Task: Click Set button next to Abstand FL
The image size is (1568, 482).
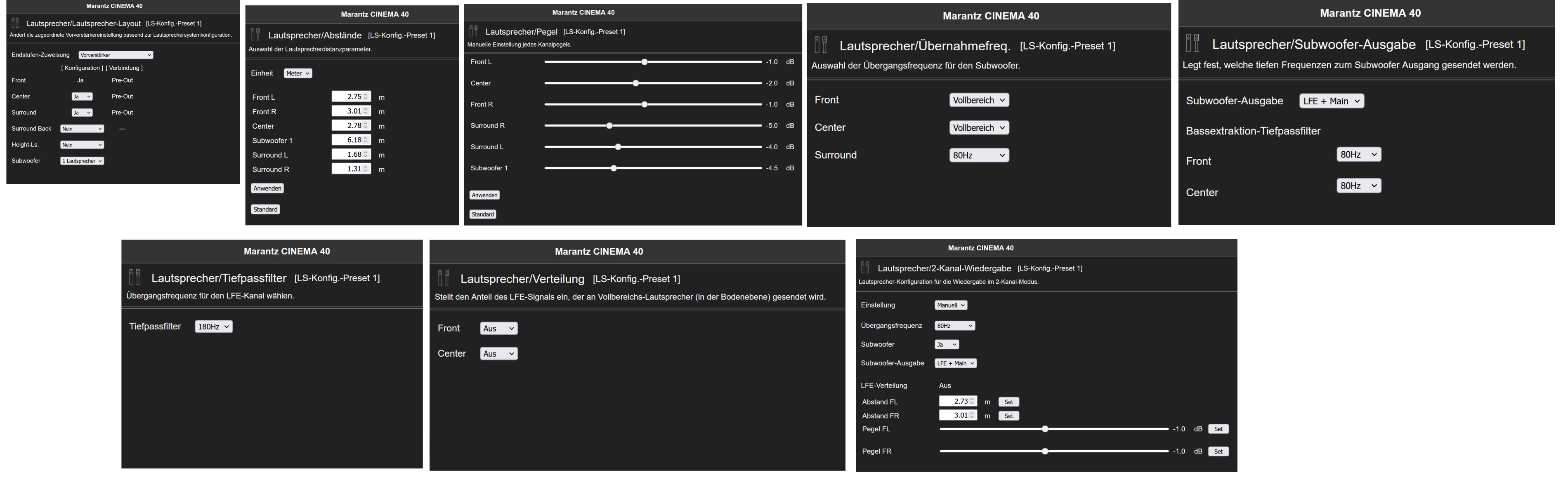Action: pyautogui.click(x=1008, y=402)
